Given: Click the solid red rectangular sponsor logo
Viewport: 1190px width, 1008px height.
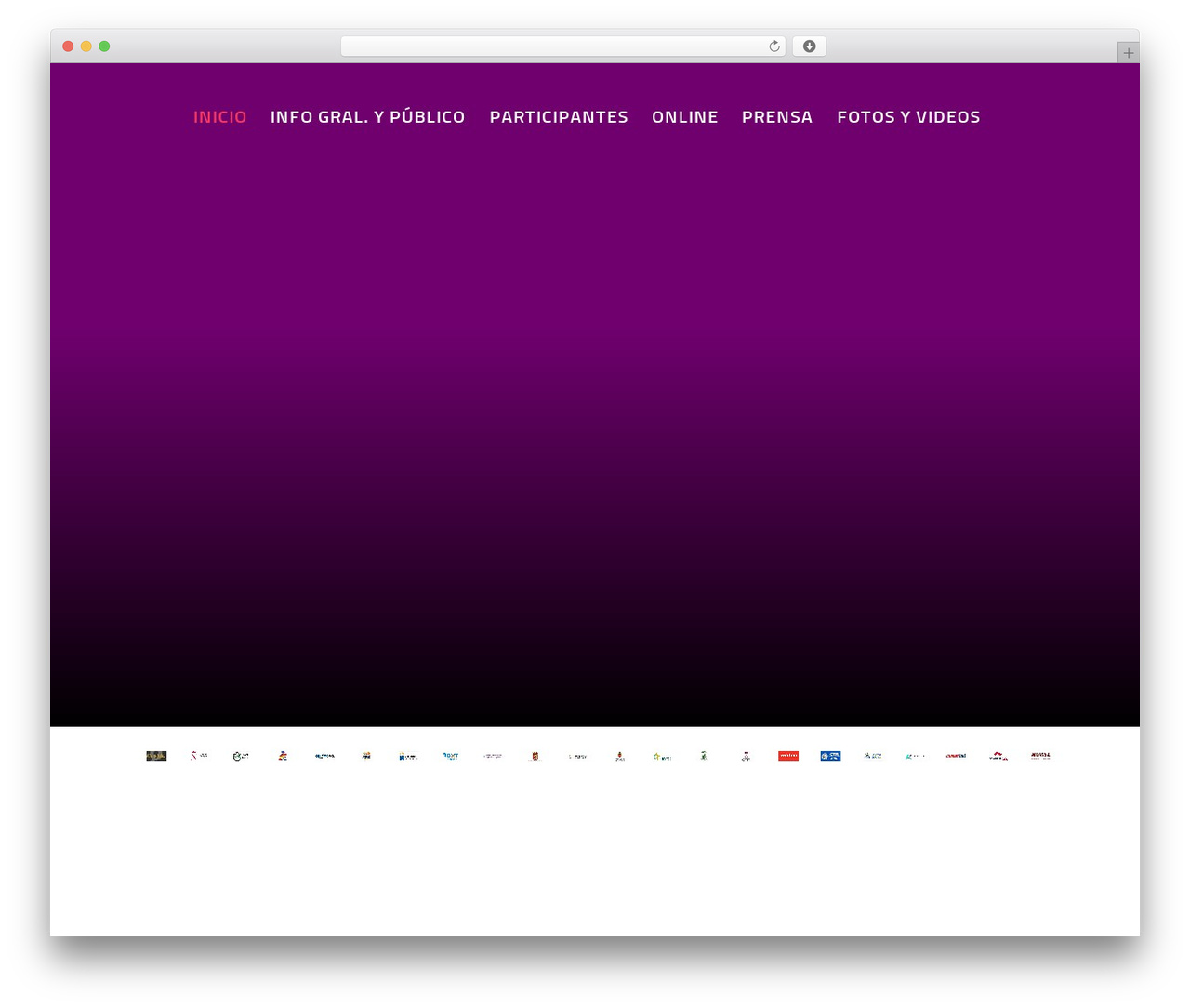Looking at the screenshot, I should (x=788, y=756).
